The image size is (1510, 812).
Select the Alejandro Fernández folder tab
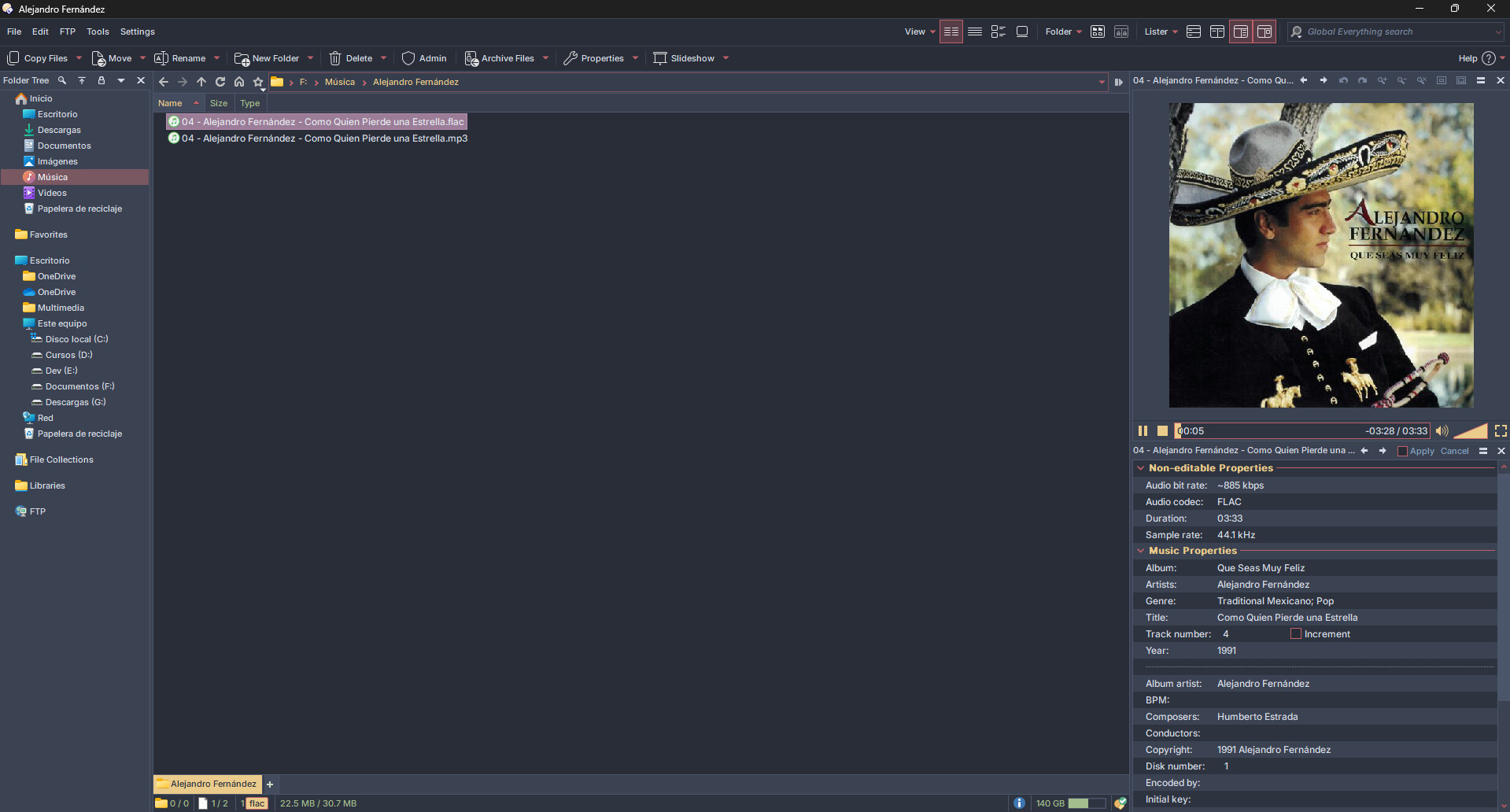coord(207,784)
